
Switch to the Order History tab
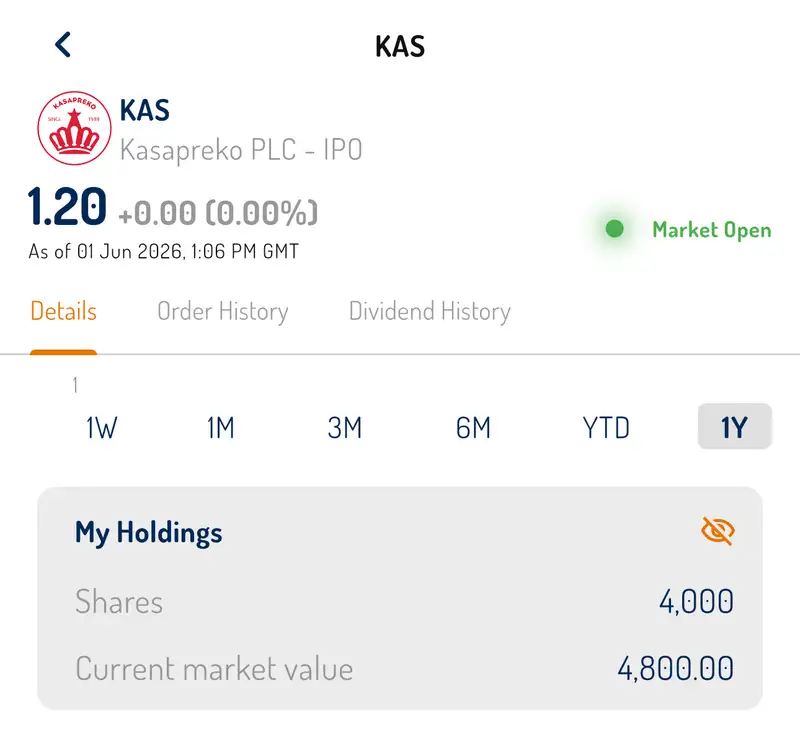pyautogui.click(x=222, y=312)
